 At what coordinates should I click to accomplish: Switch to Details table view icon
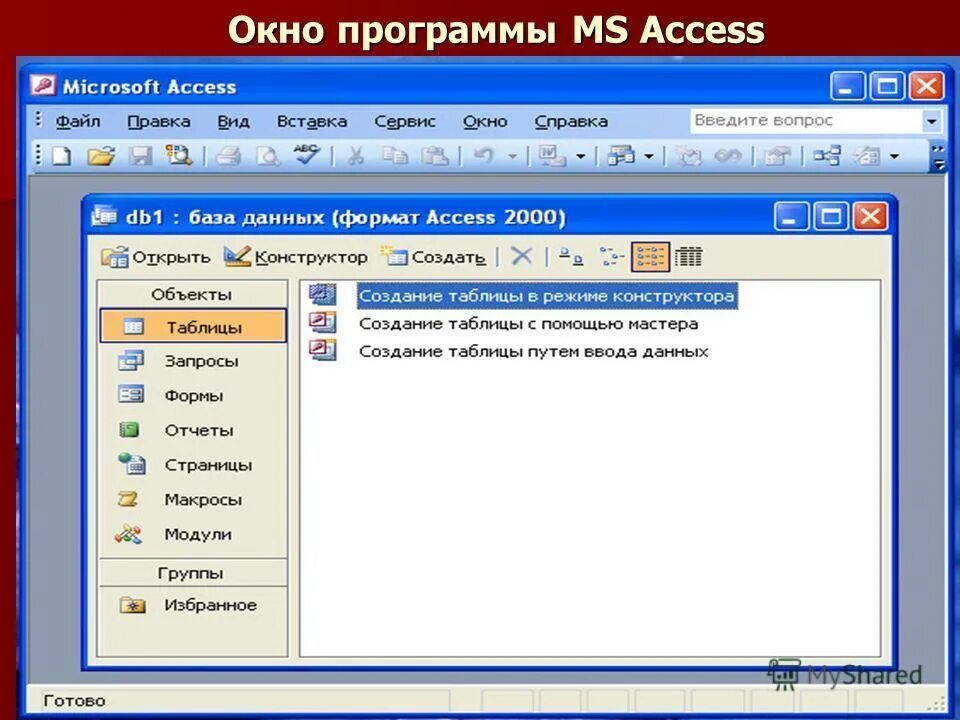point(689,257)
